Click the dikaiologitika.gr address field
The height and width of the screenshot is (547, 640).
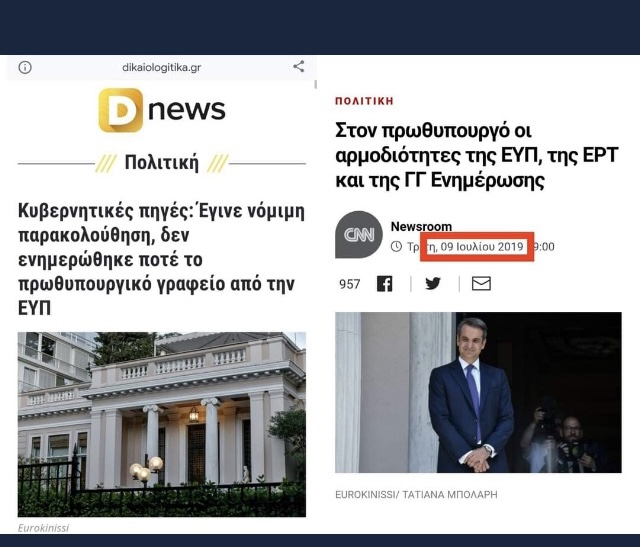(x=162, y=67)
